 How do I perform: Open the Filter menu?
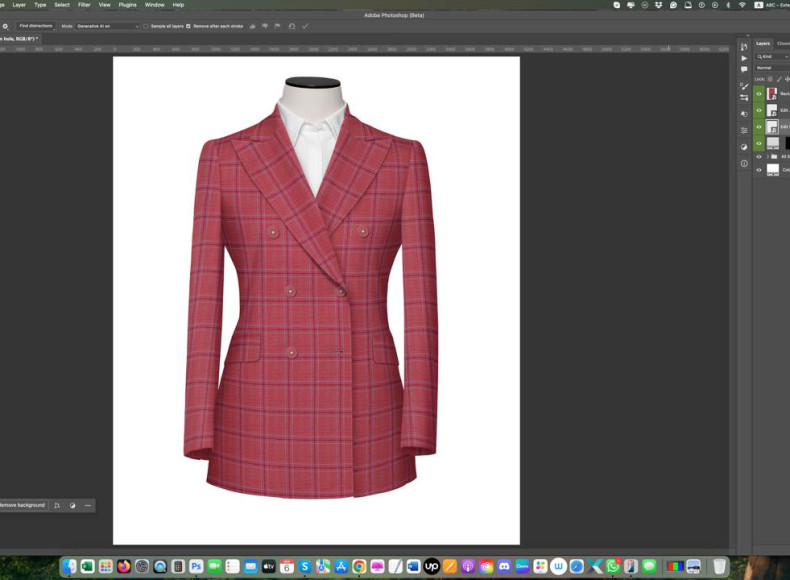pos(84,5)
